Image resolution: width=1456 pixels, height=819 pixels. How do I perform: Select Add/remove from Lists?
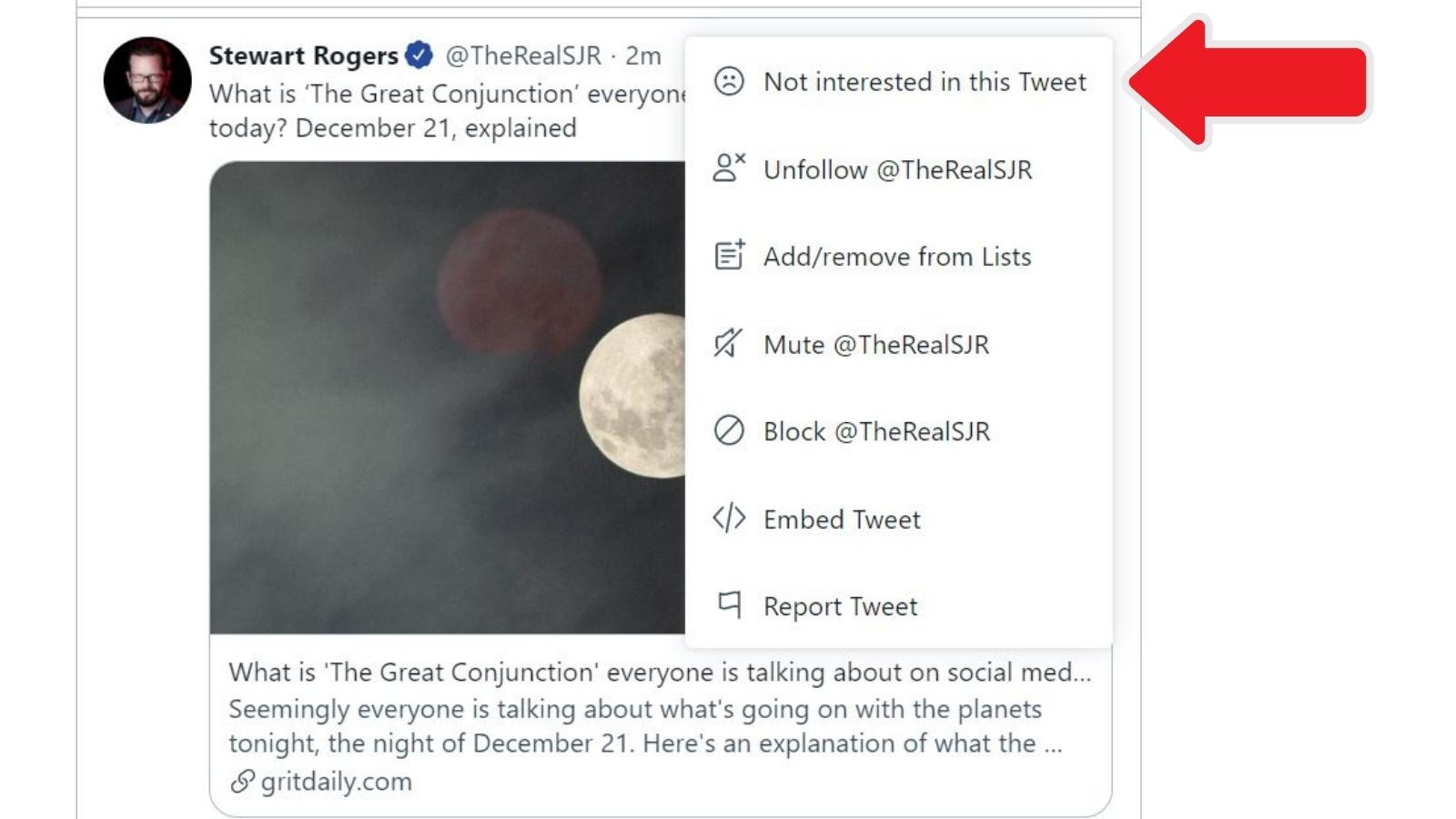[899, 257]
